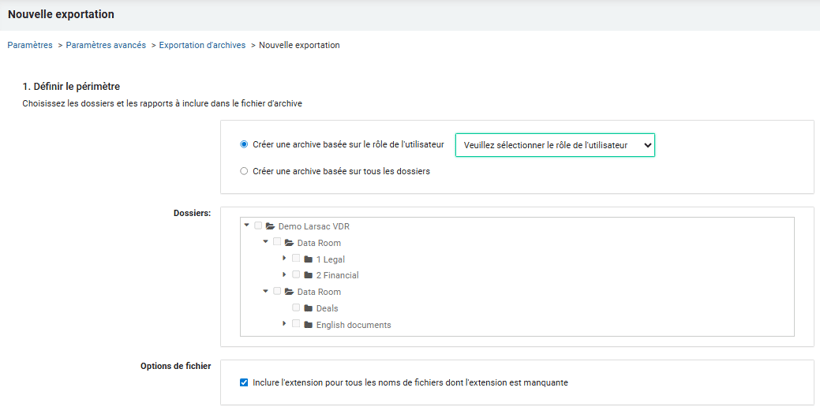Click the folder icon beside Deals
Image resolution: width=820 pixels, height=410 pixels.
point(308,308)
